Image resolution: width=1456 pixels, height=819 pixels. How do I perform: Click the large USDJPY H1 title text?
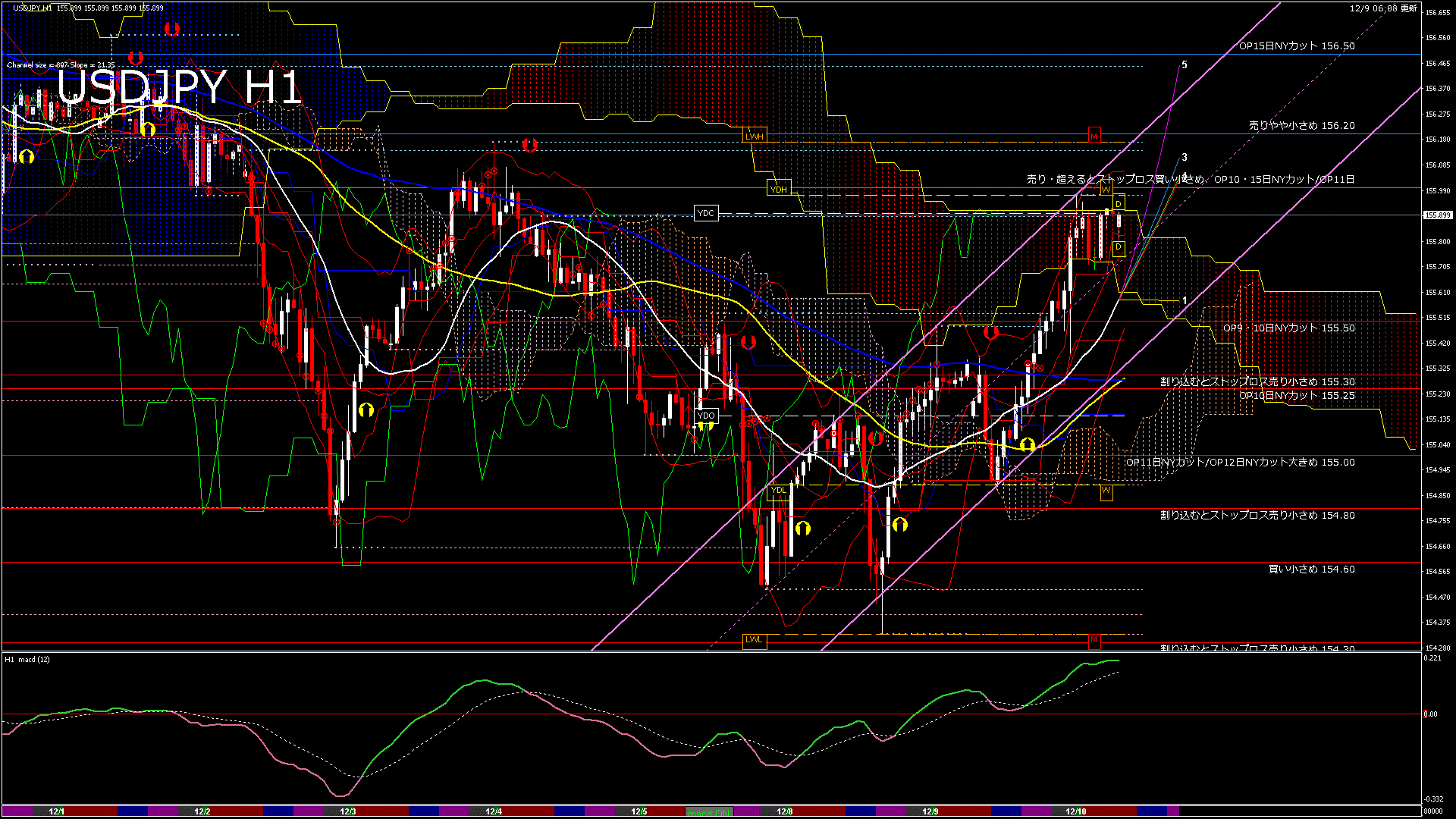pyautogui.click(x=179, y=87)
